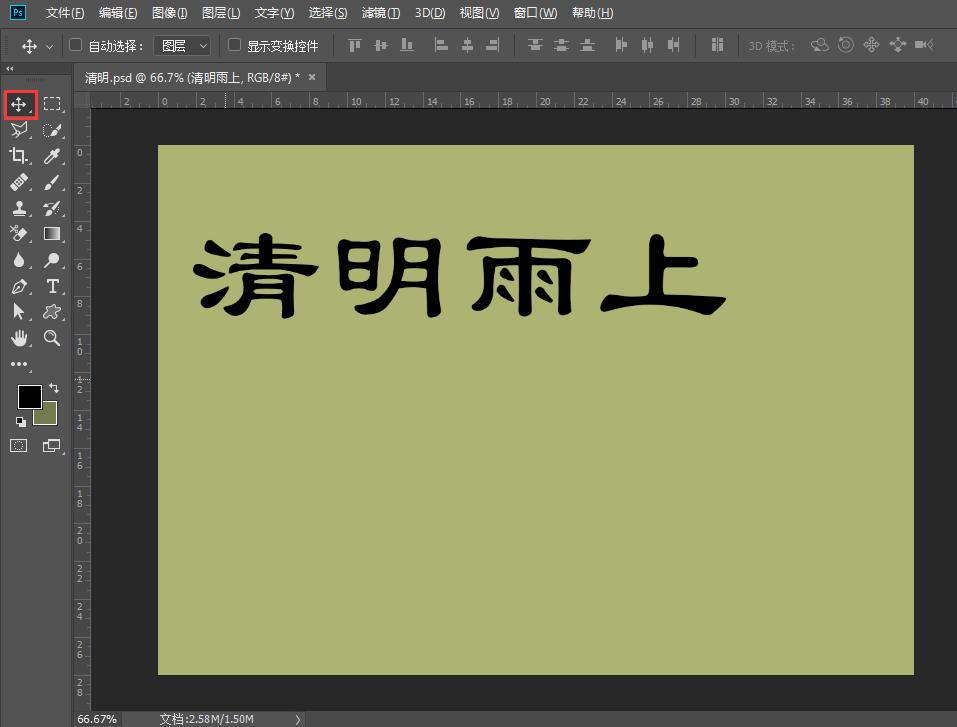The image size is (957, 727).
Task: Activate the Clone Stamp tool
Action: 20,207
